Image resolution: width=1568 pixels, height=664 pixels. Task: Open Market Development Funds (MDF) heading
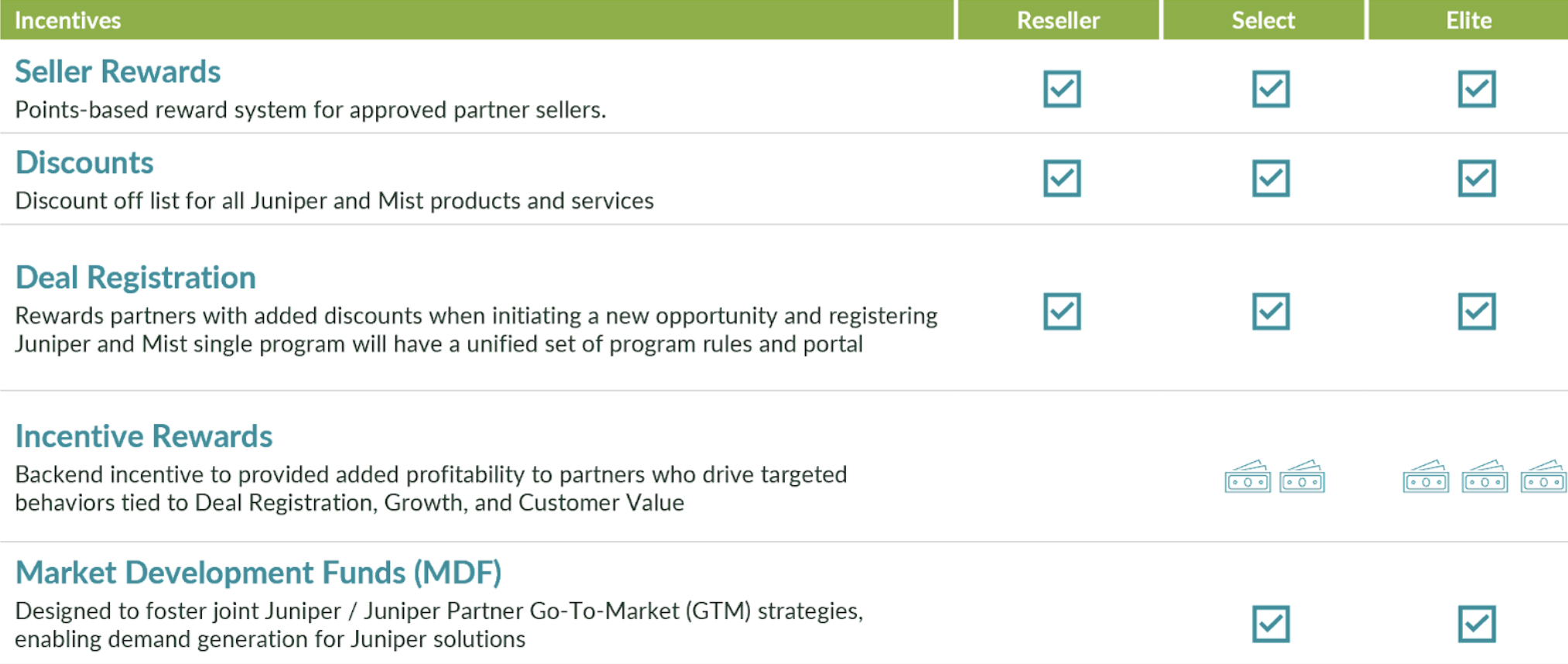[x=258, y=573]
